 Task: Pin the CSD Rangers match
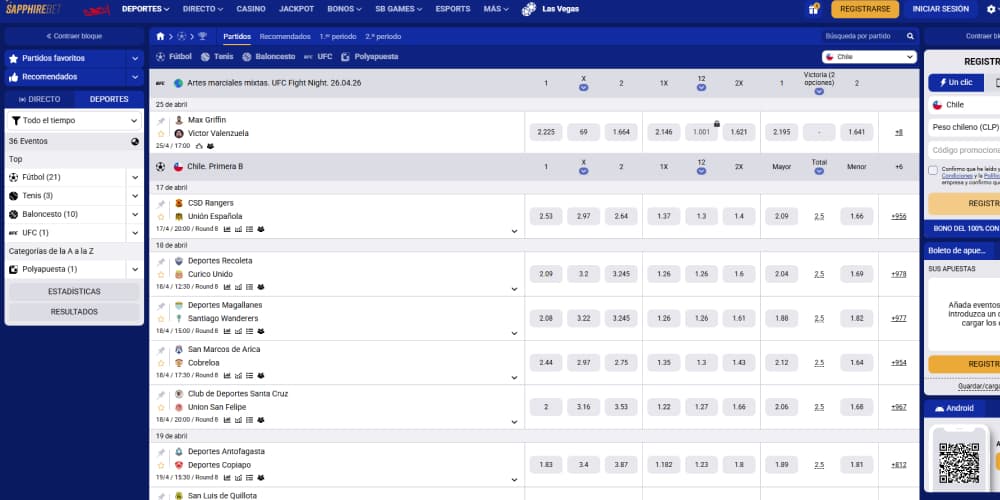[x=161, y=203]
